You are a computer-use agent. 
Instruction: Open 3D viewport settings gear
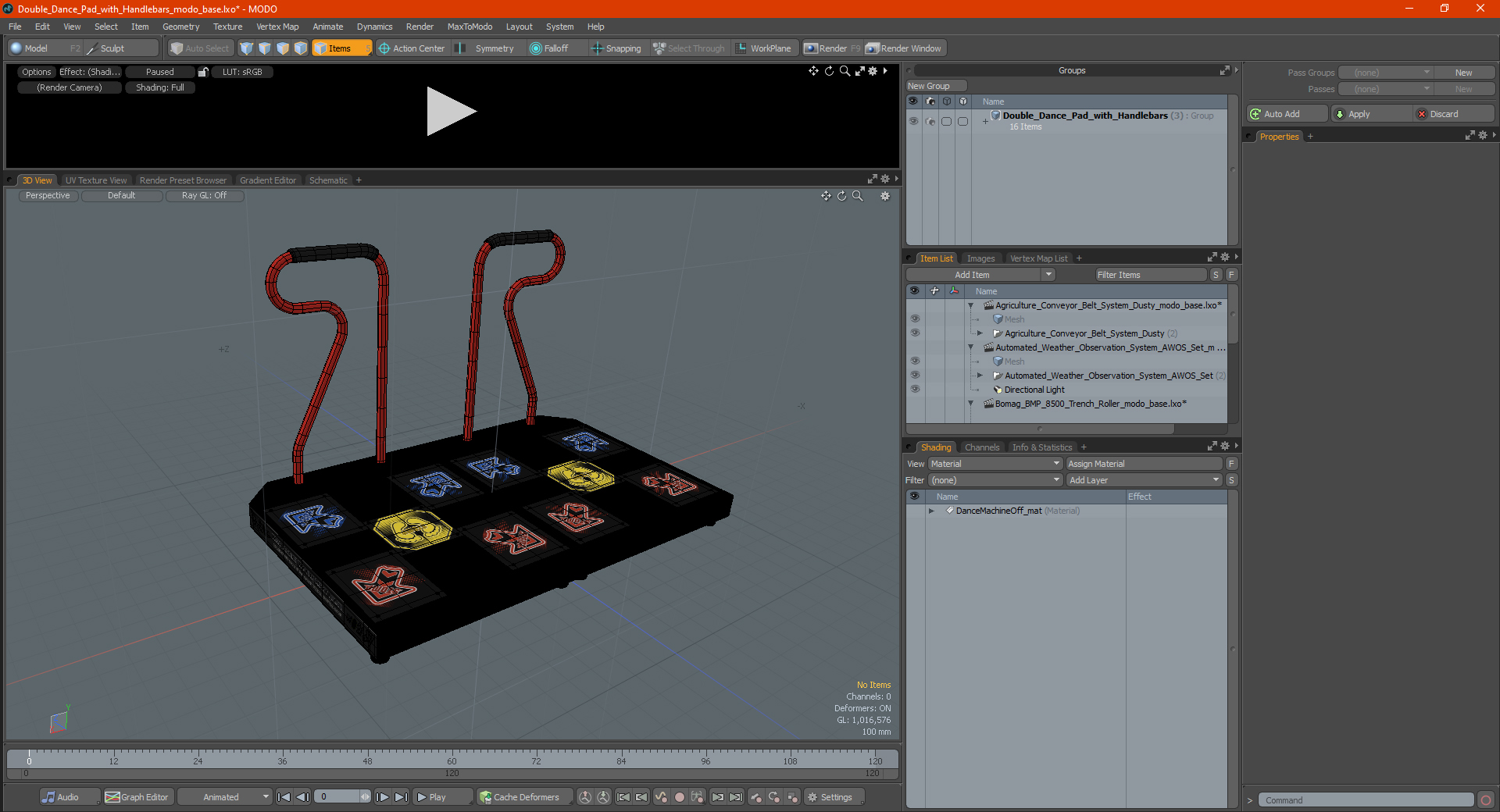pyautogui.click(x=885, y=196)
